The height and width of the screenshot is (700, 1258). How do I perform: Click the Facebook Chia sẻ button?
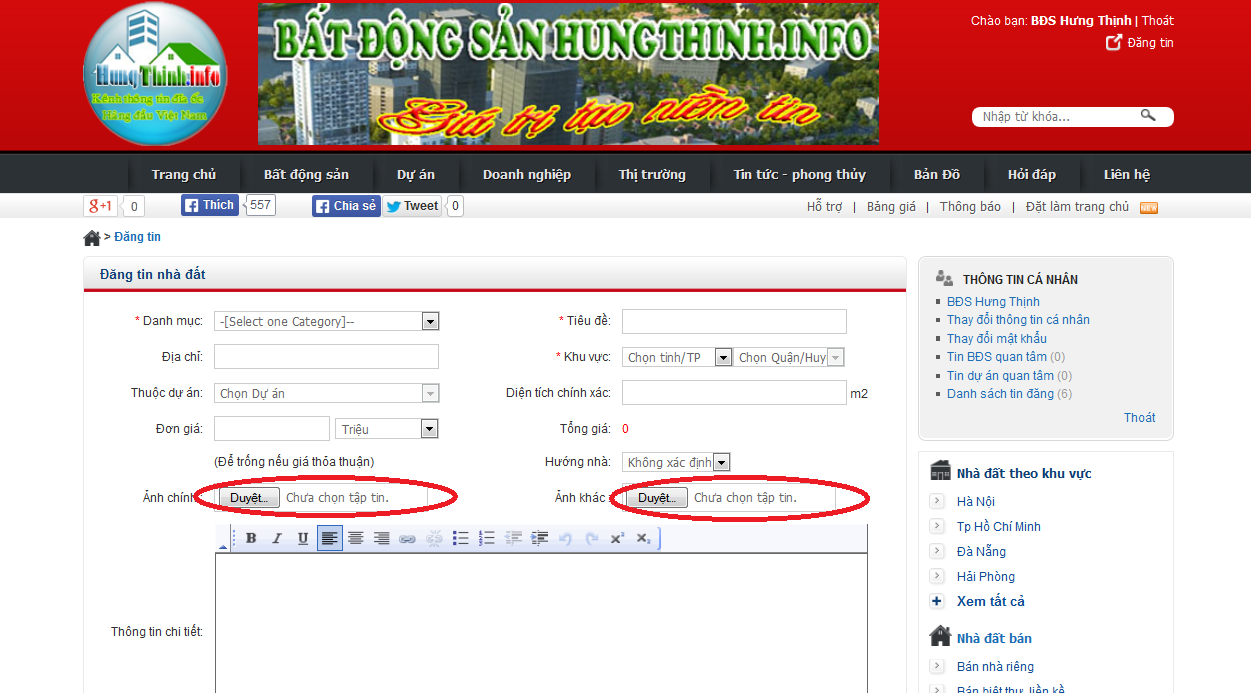[x=346, y=206]
